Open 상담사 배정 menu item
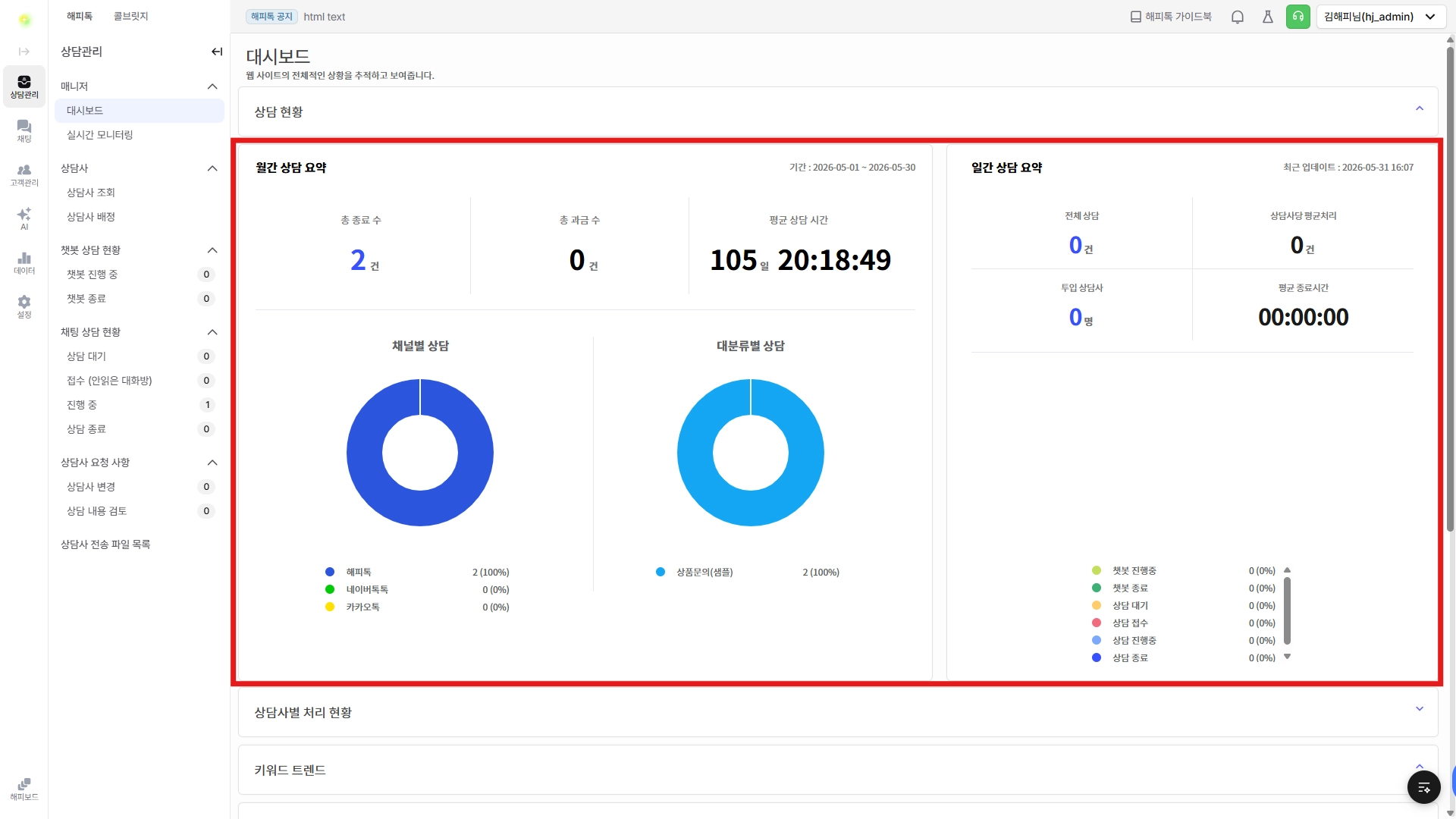Viewport: 1456px width, 819px height. click(x=140, y=217)
